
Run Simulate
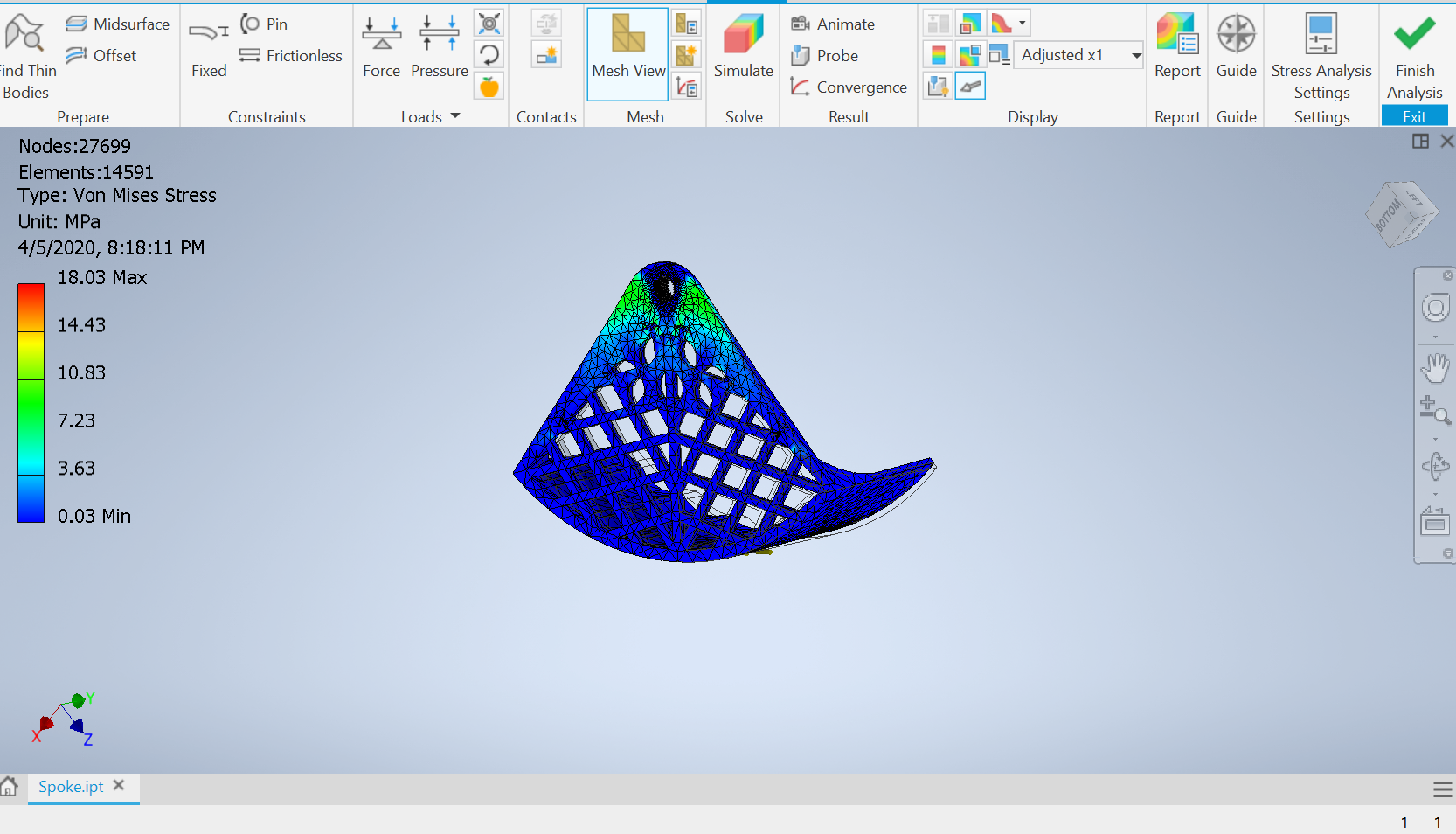(744, 46)
